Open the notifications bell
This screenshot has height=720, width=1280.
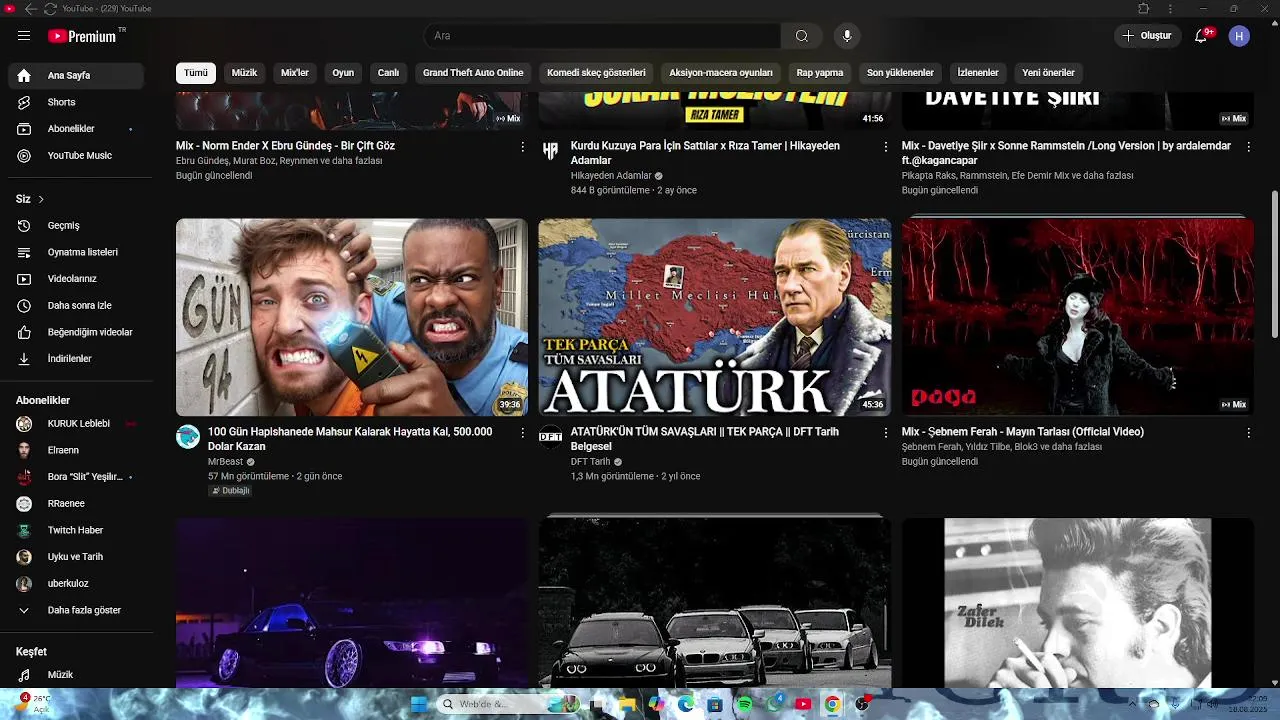click(x=1201, y=36)
